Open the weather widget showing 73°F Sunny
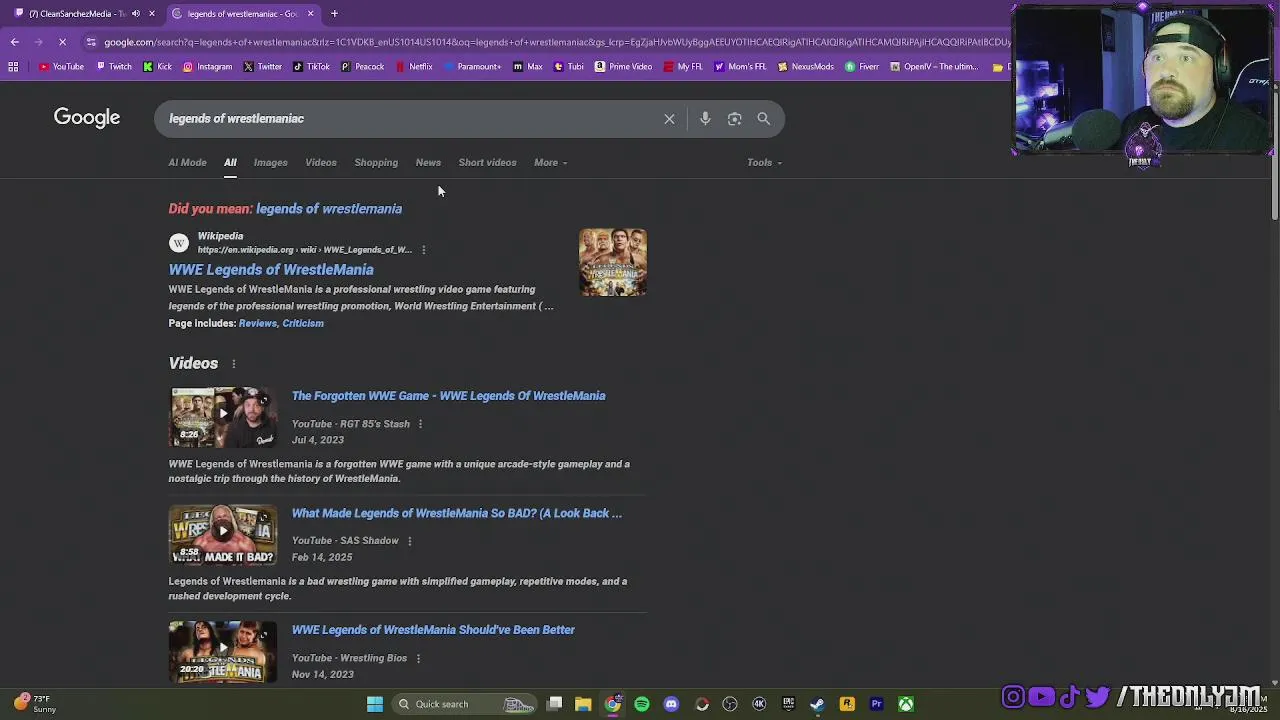 pos(35,704)
